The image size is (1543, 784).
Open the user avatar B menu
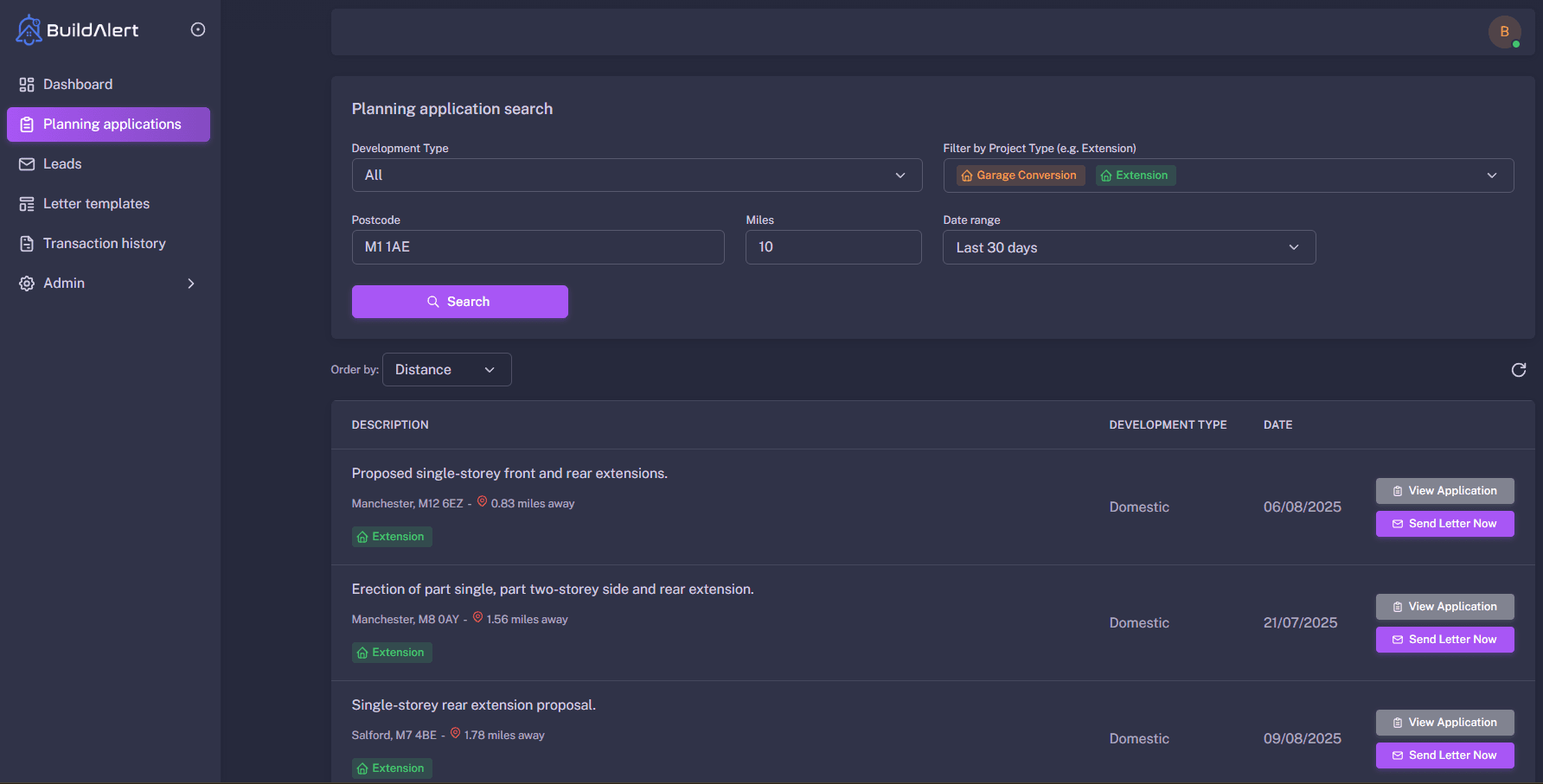(x=1504, y=32)
